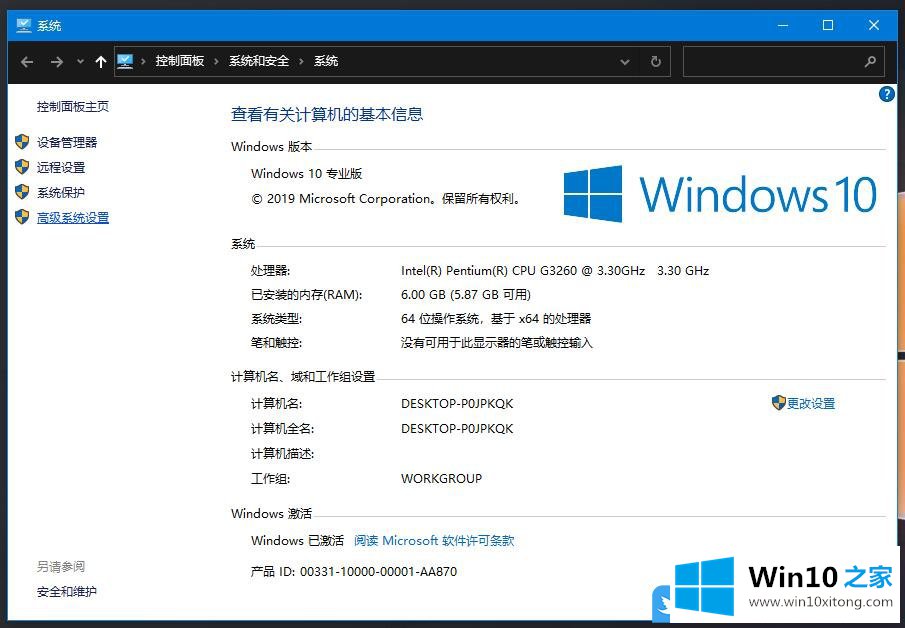
Task: Click the shield icon beside 远程设置
Action: click(x=22, y=167)
